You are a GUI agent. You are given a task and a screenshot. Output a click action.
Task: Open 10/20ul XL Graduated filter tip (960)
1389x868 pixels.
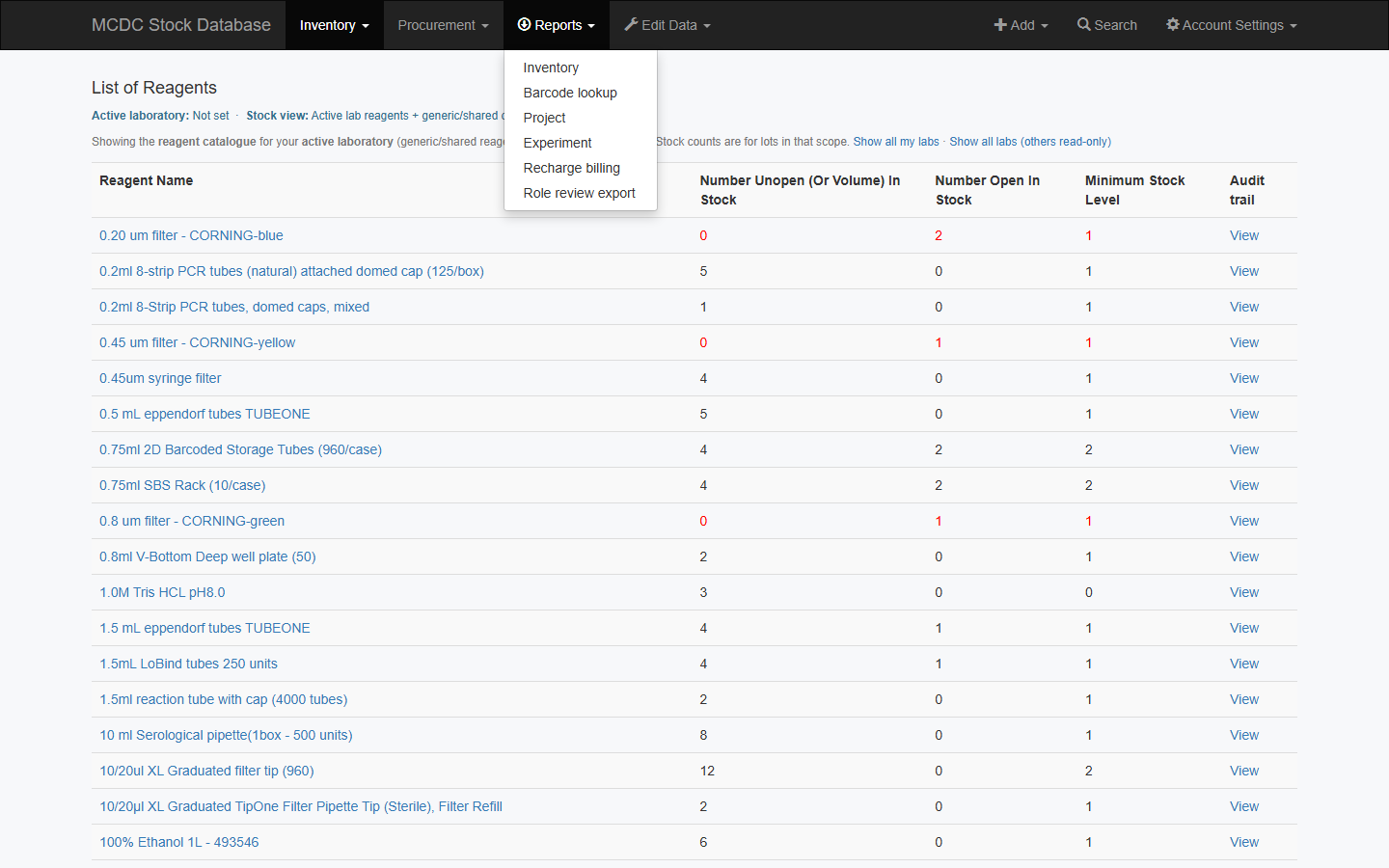coord(206,771)
